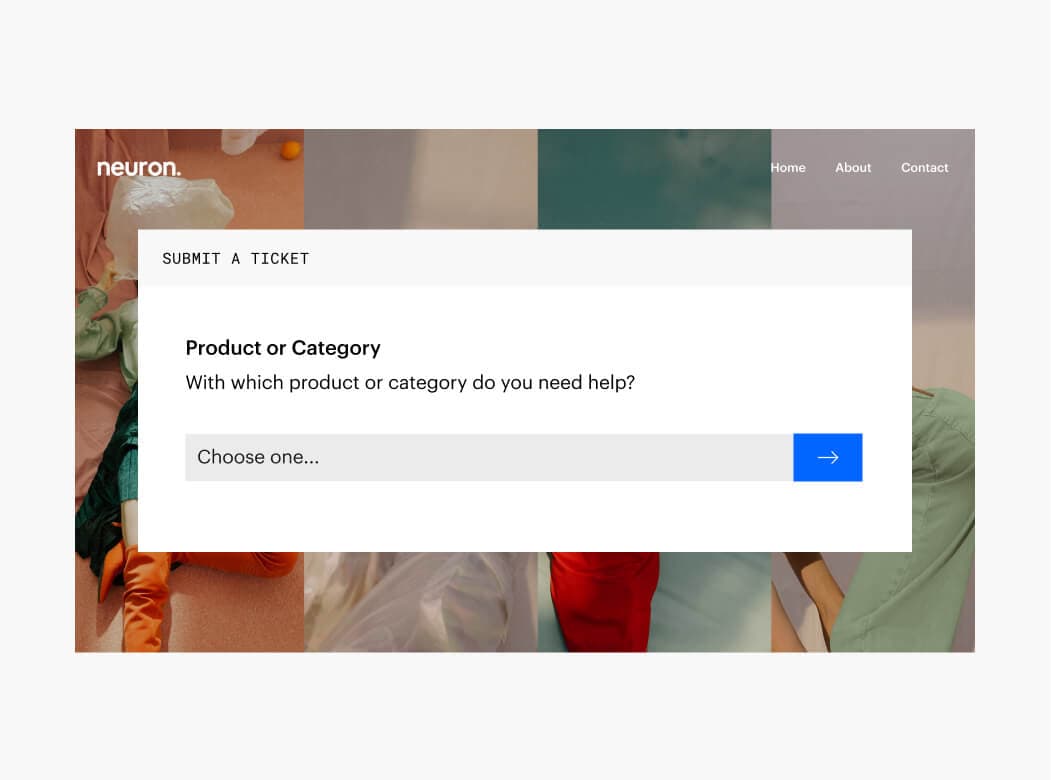Screen dimensions: 1051x780
Task: Click the sheer fabric background panel
Action: [421, 602]
